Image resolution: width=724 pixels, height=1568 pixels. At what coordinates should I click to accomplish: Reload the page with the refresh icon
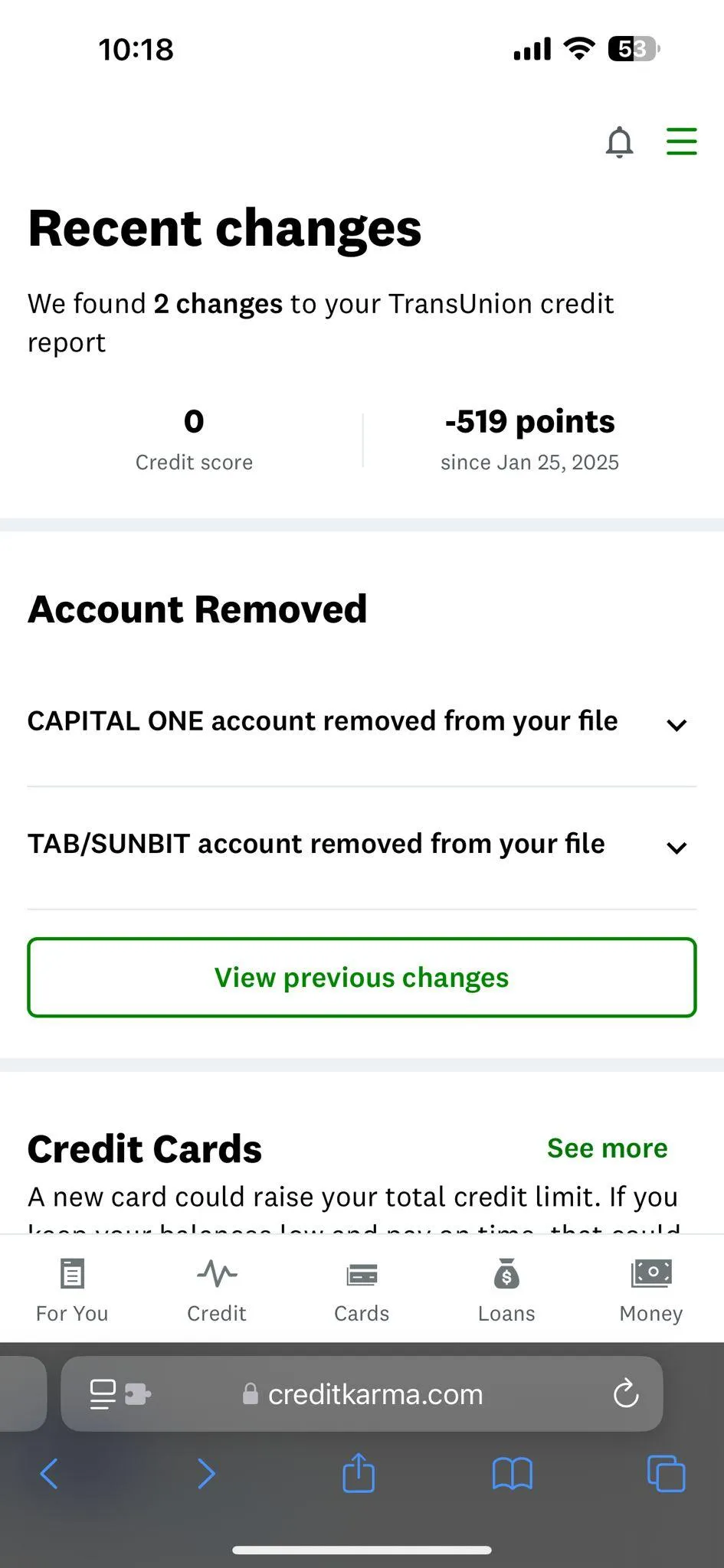point(626,1393)
